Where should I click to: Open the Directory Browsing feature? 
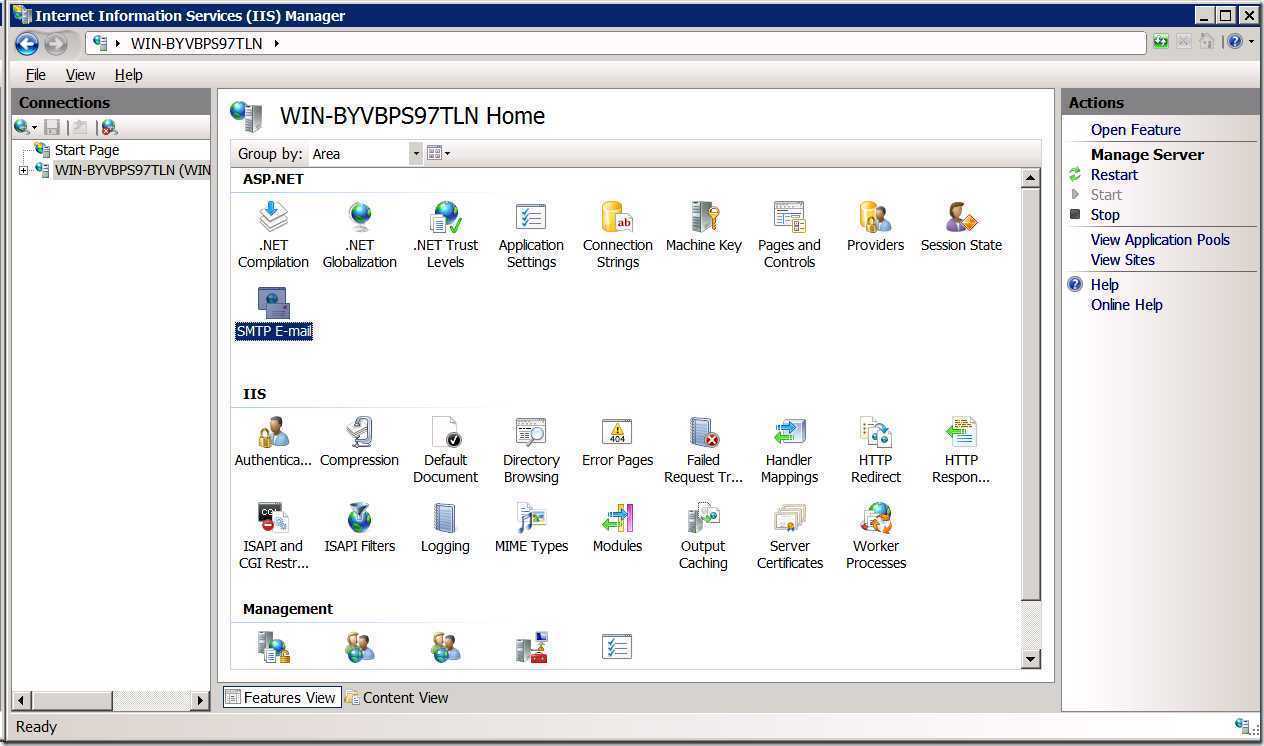(x=531, y=450)
